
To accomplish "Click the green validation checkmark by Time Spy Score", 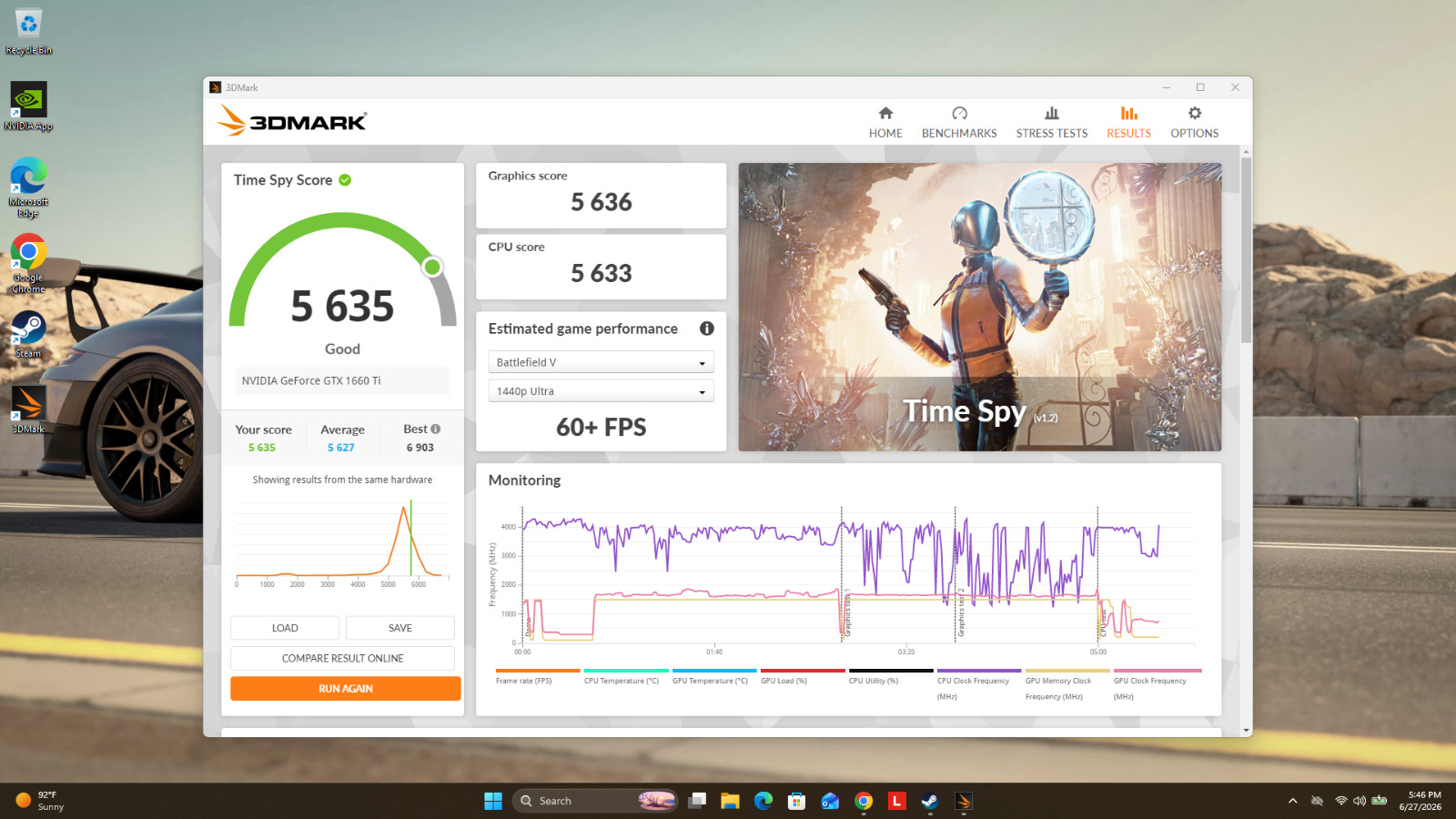I will [x=345, y=180].
